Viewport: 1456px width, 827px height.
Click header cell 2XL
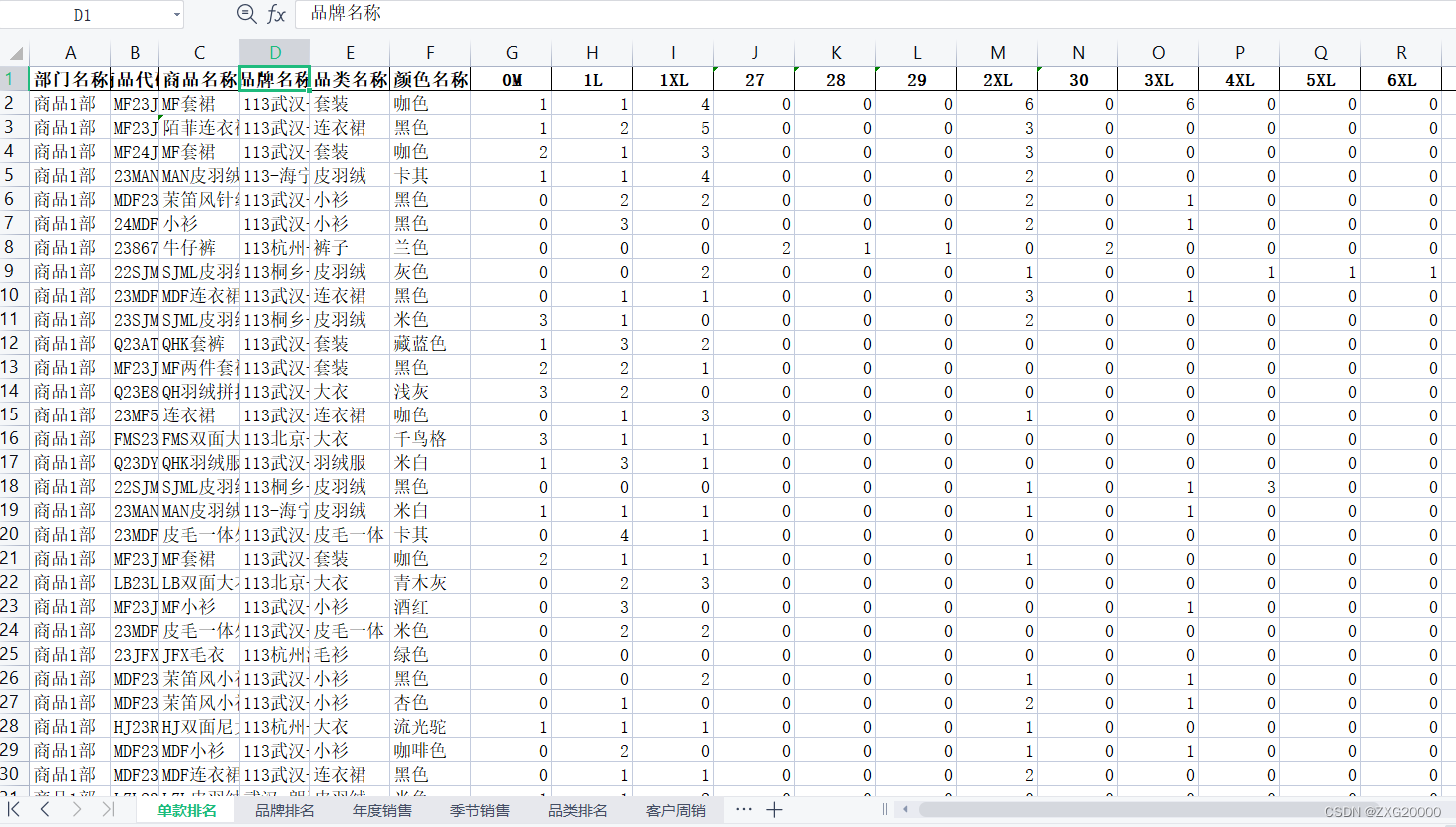[998, 79]
